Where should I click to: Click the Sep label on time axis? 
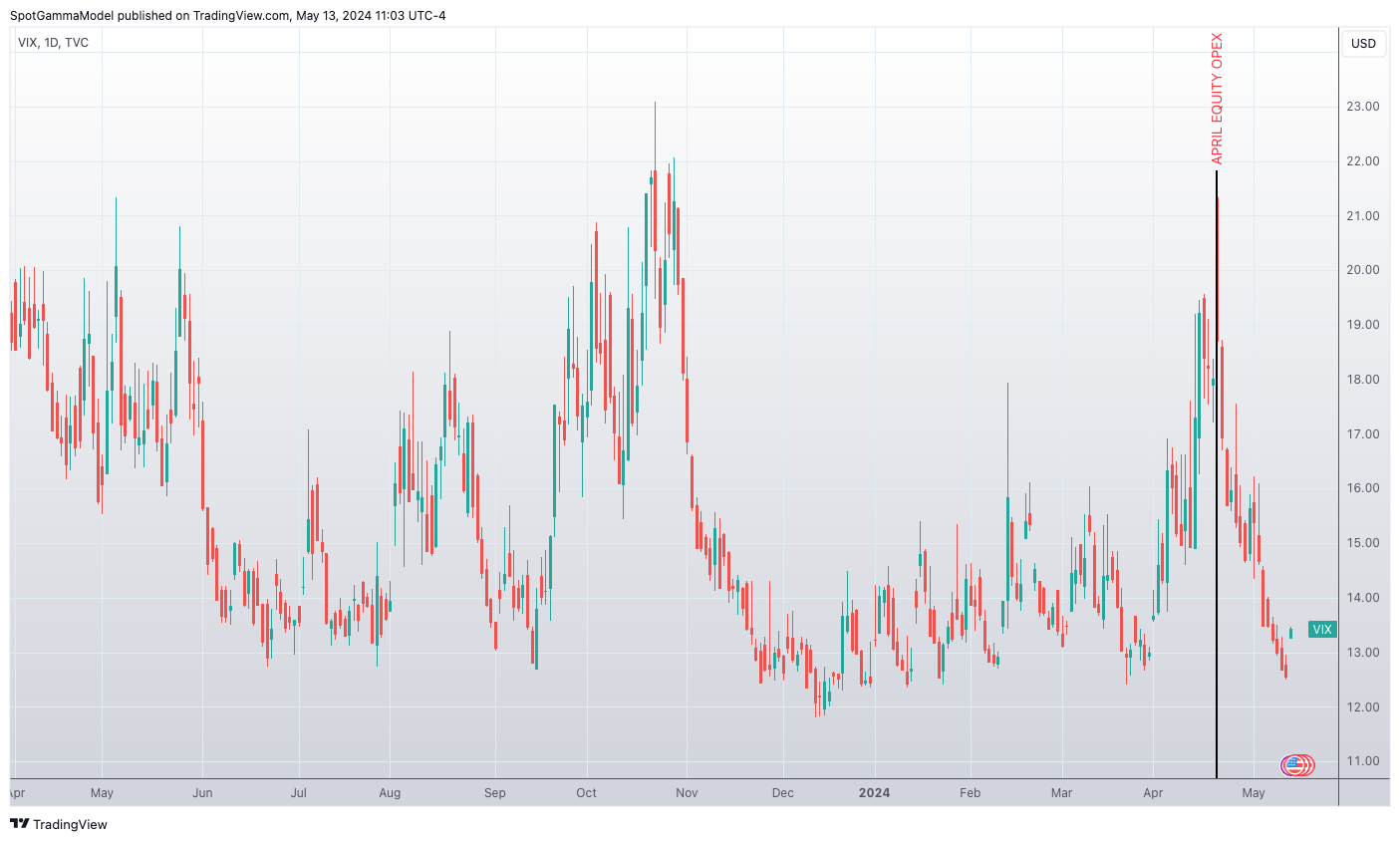(494, 793)
